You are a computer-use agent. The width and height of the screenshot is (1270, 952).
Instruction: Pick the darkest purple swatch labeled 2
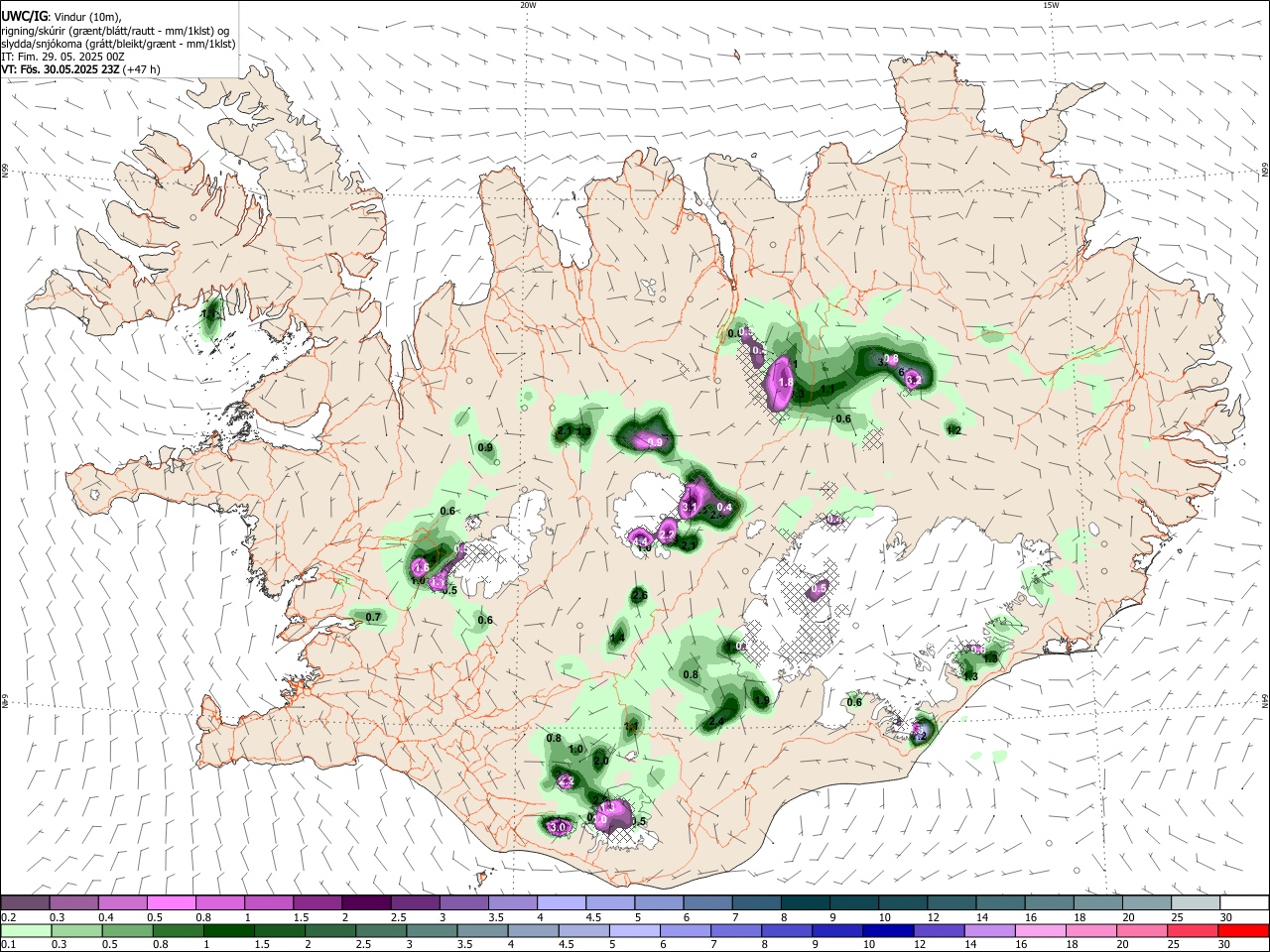tap(365, 903)
